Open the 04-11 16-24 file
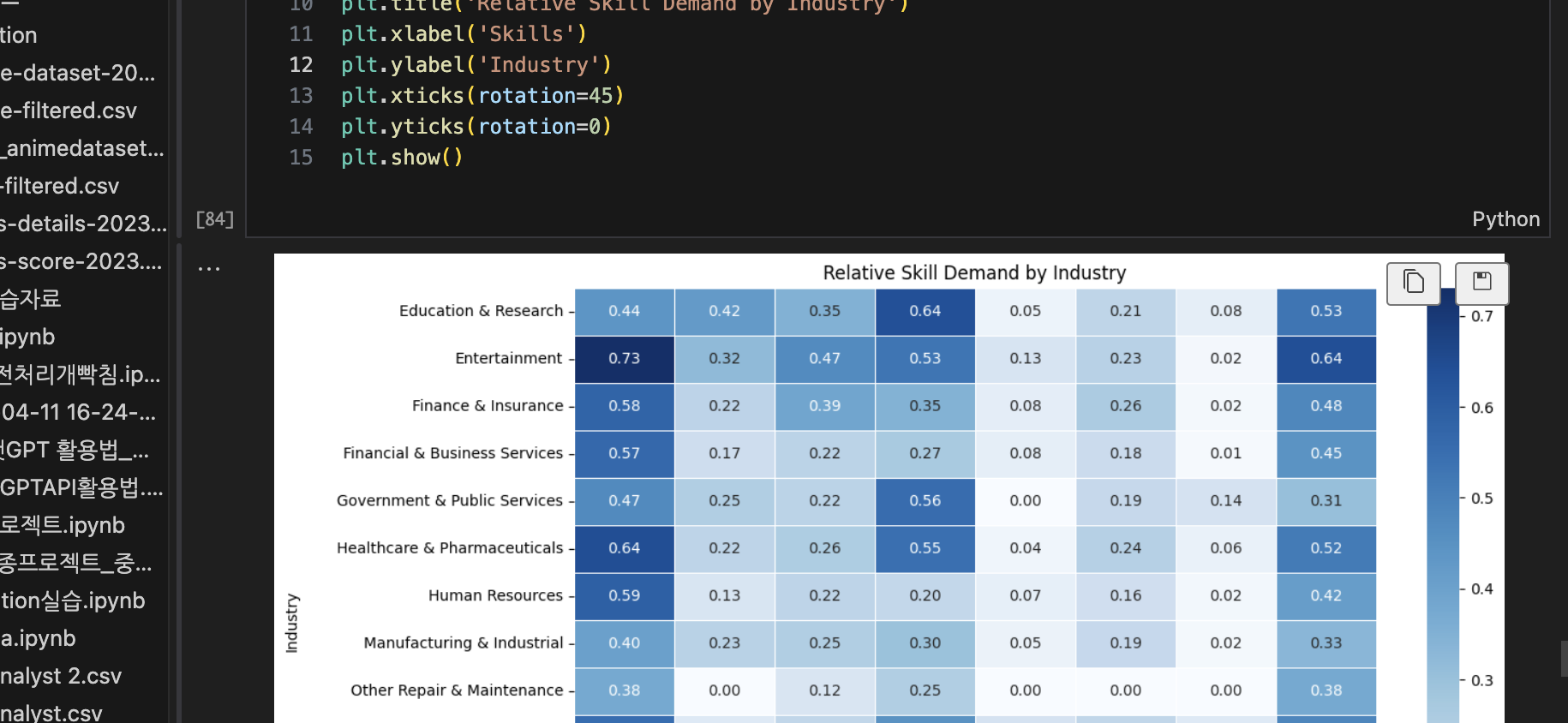The width and height of the screenshot is (1568, 723). [x=79, y=412]
